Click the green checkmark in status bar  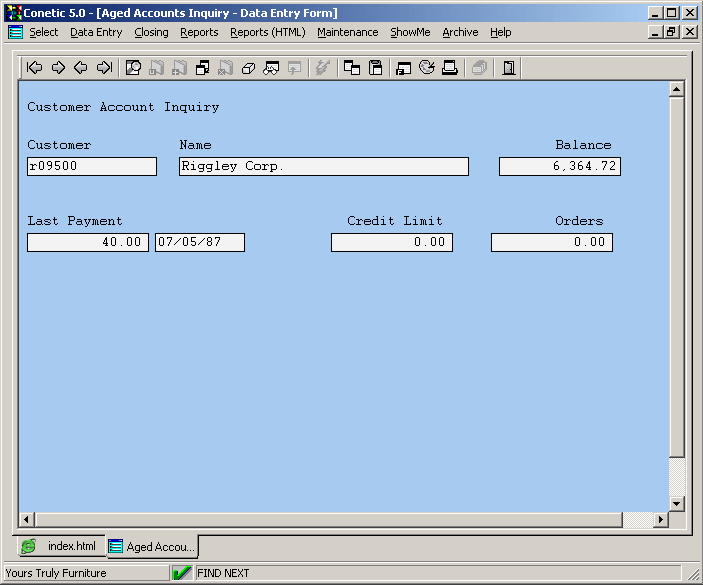[x=182, y=573]
